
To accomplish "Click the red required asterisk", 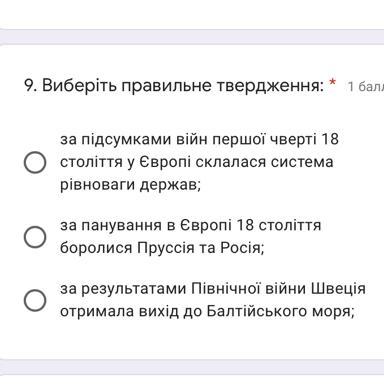I will [x=332, y=82].
